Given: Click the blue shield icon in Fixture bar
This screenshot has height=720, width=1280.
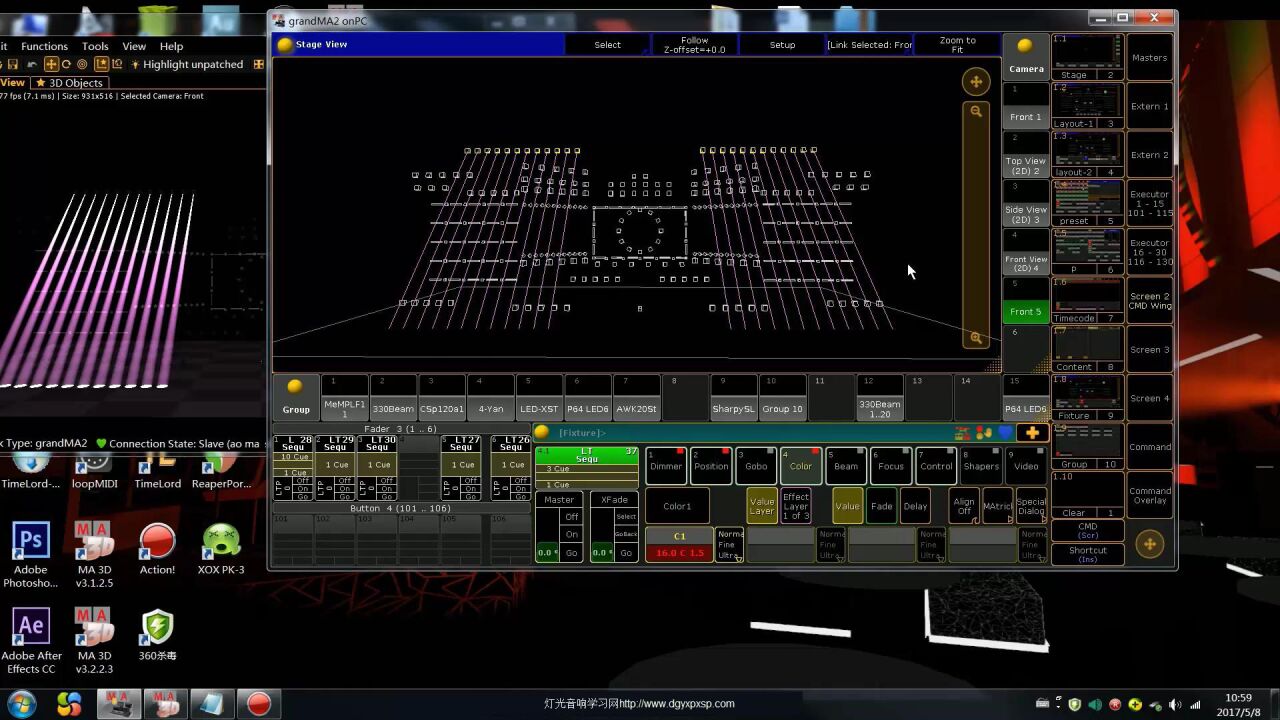Looking at the screenshot, I should (1005, 433).
